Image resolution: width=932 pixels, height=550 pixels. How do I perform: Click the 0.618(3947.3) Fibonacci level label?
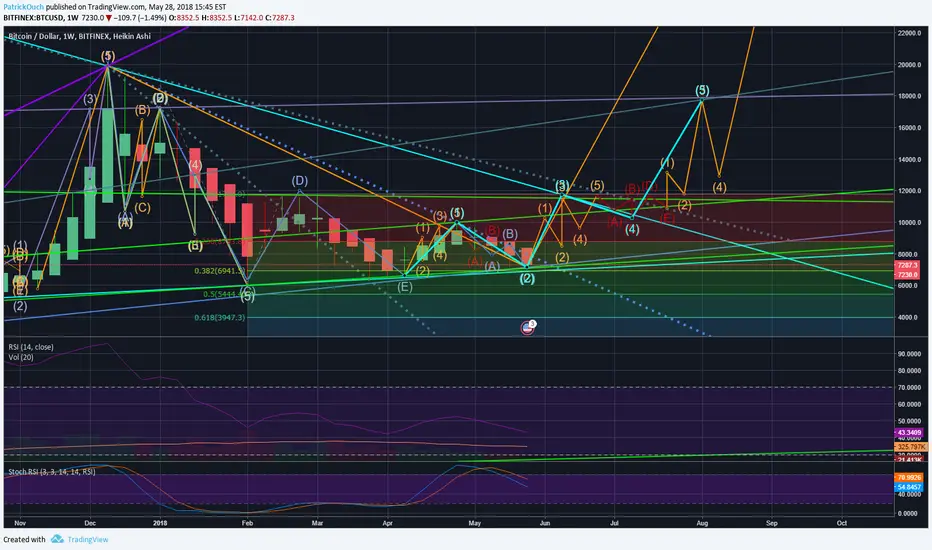(x=219, y=318)
